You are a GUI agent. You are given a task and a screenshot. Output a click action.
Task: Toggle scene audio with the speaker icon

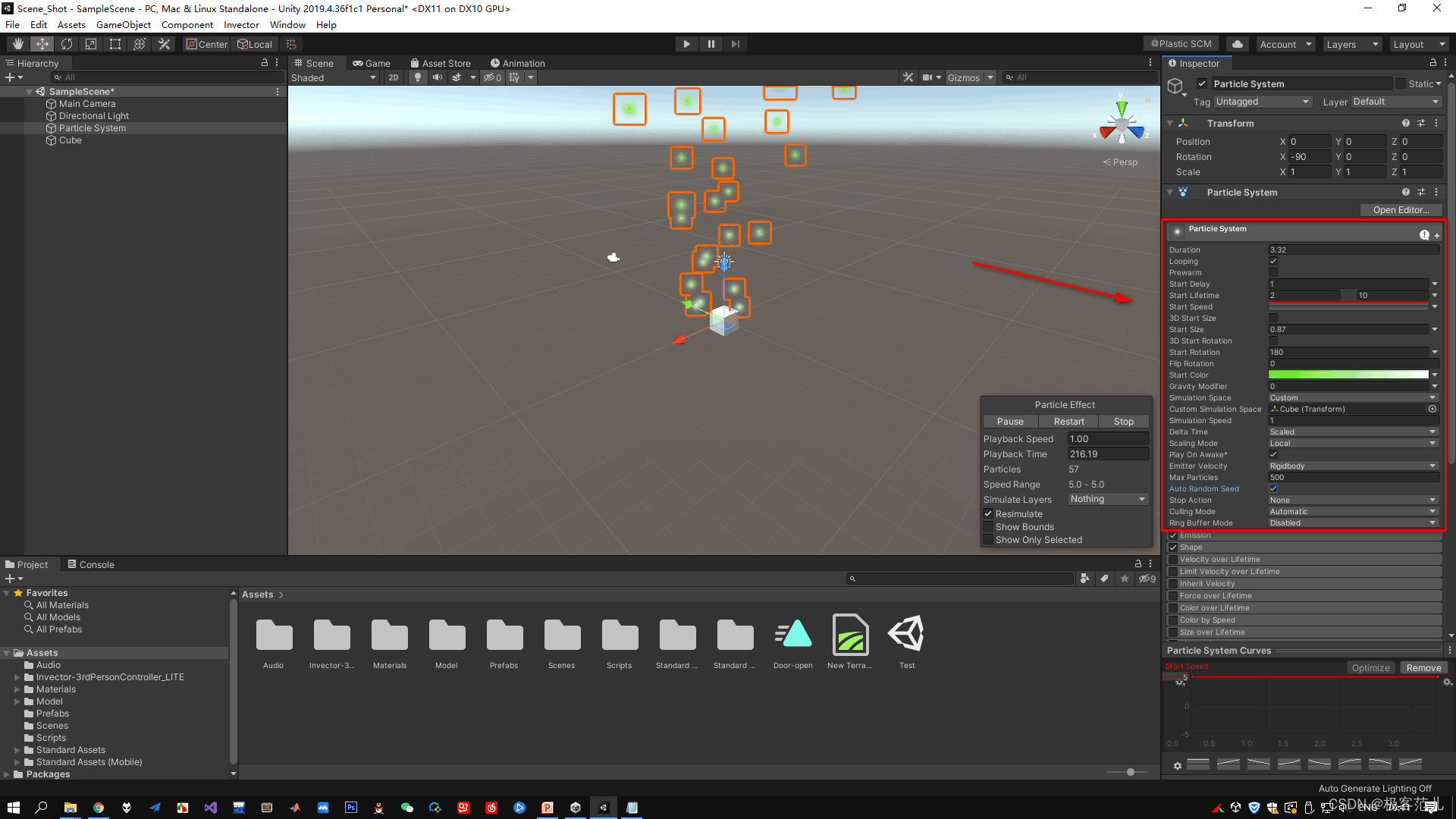[437, 77]
